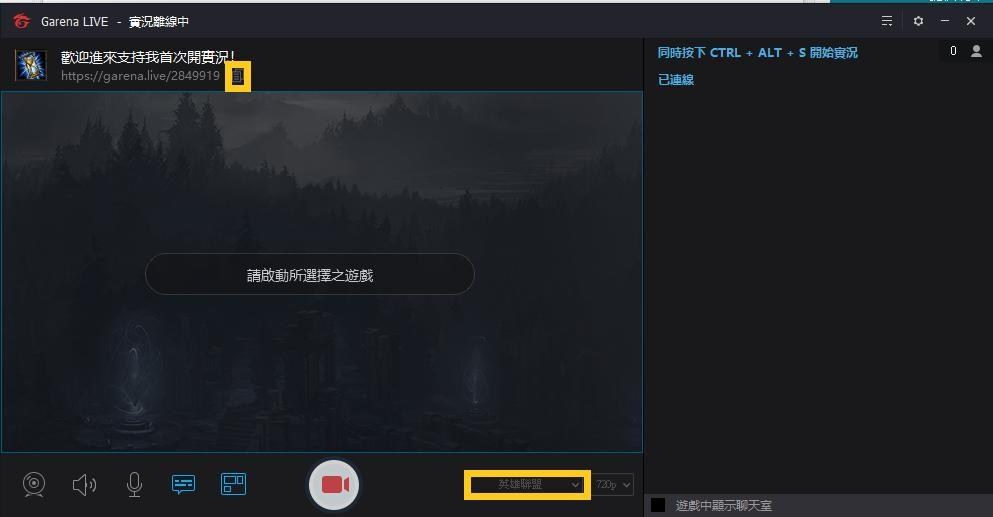Toggle the speaker sound icon
993x517 pixels.
pyautogui.click(x=84, y=485)
